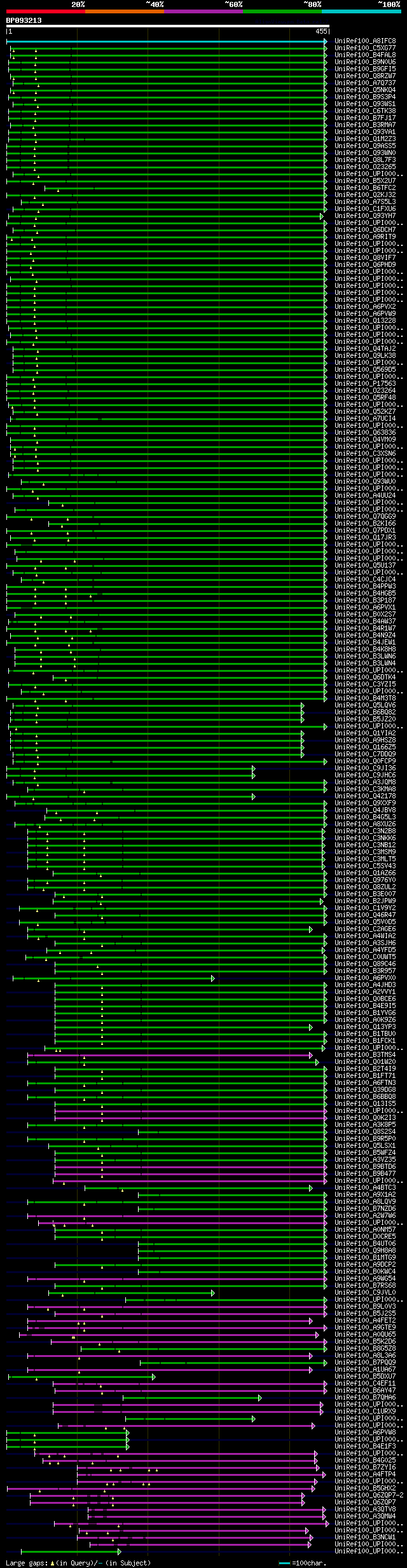Click the cyan ~100% legend color bar
Viewport: 407px width, 1568px height.
(361, 11)
